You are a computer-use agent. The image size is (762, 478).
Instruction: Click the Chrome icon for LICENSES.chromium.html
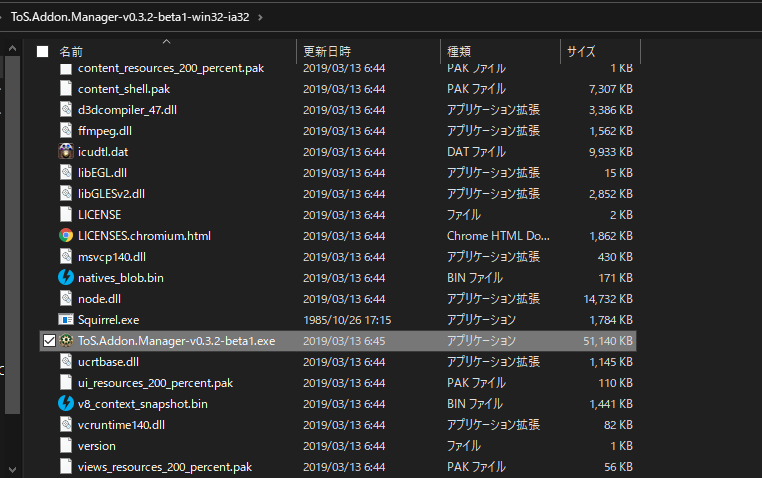[x=66, y=236]
